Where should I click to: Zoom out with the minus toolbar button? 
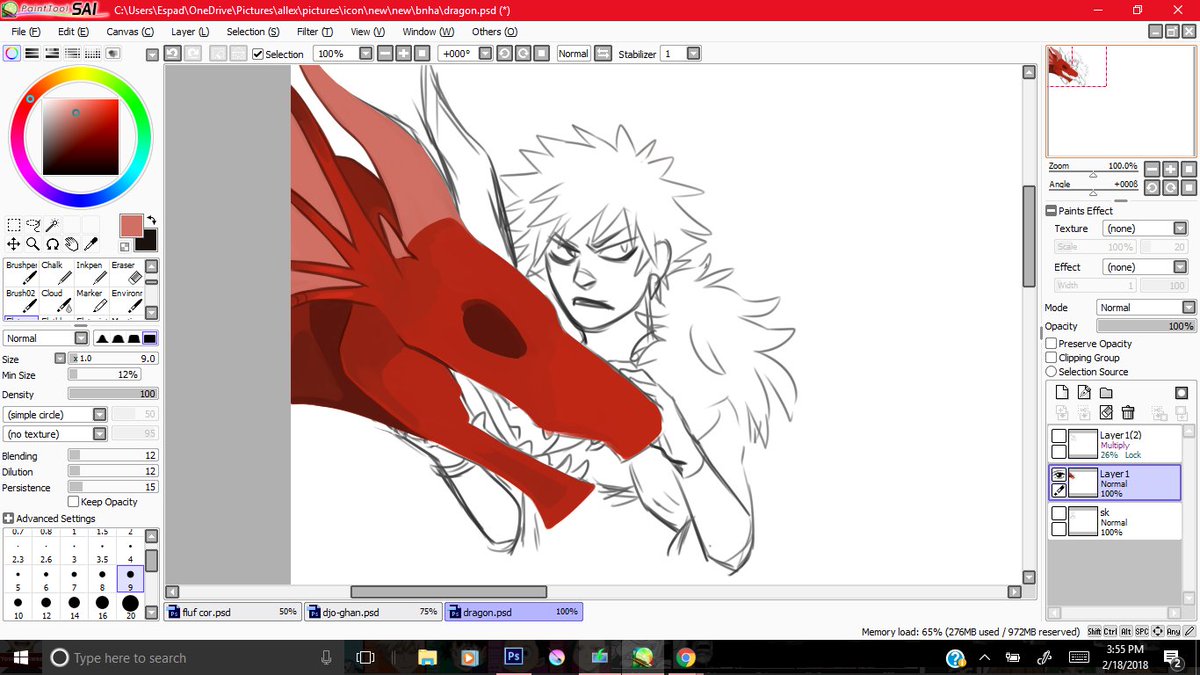pos(386,54)
